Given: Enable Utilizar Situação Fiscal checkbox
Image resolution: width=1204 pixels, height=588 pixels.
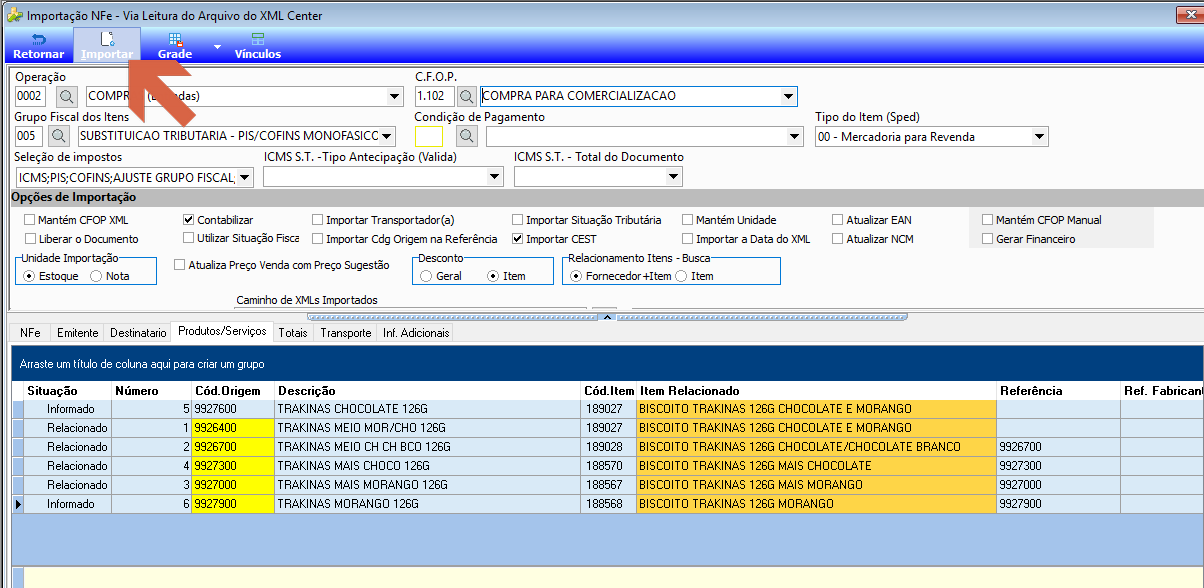Looking at the screenshot, I should (188, 238).
